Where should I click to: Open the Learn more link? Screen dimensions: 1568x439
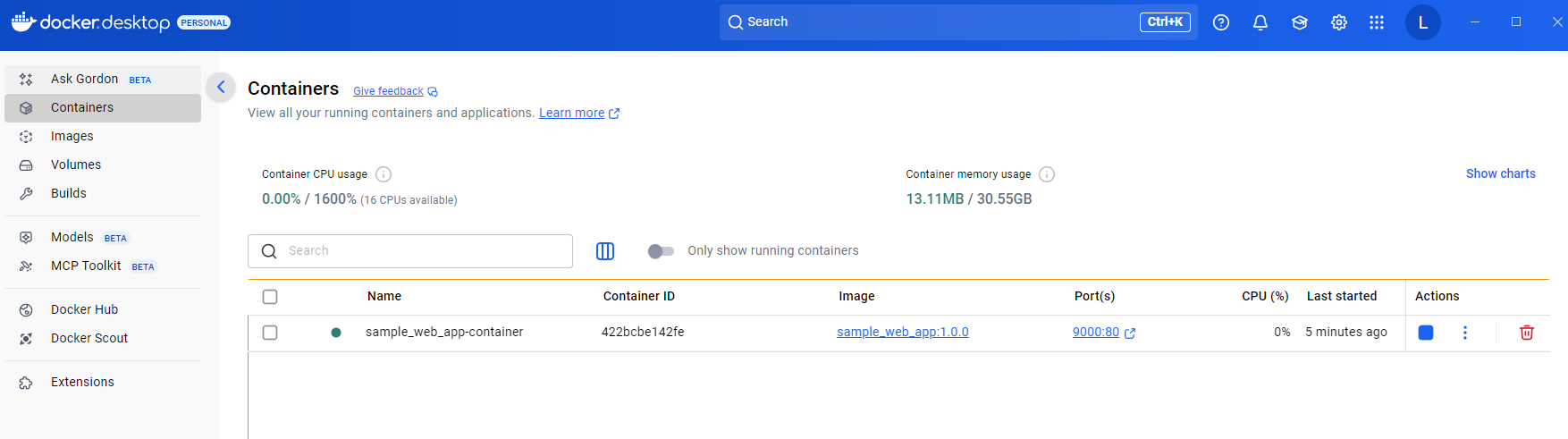pos(579,113)
